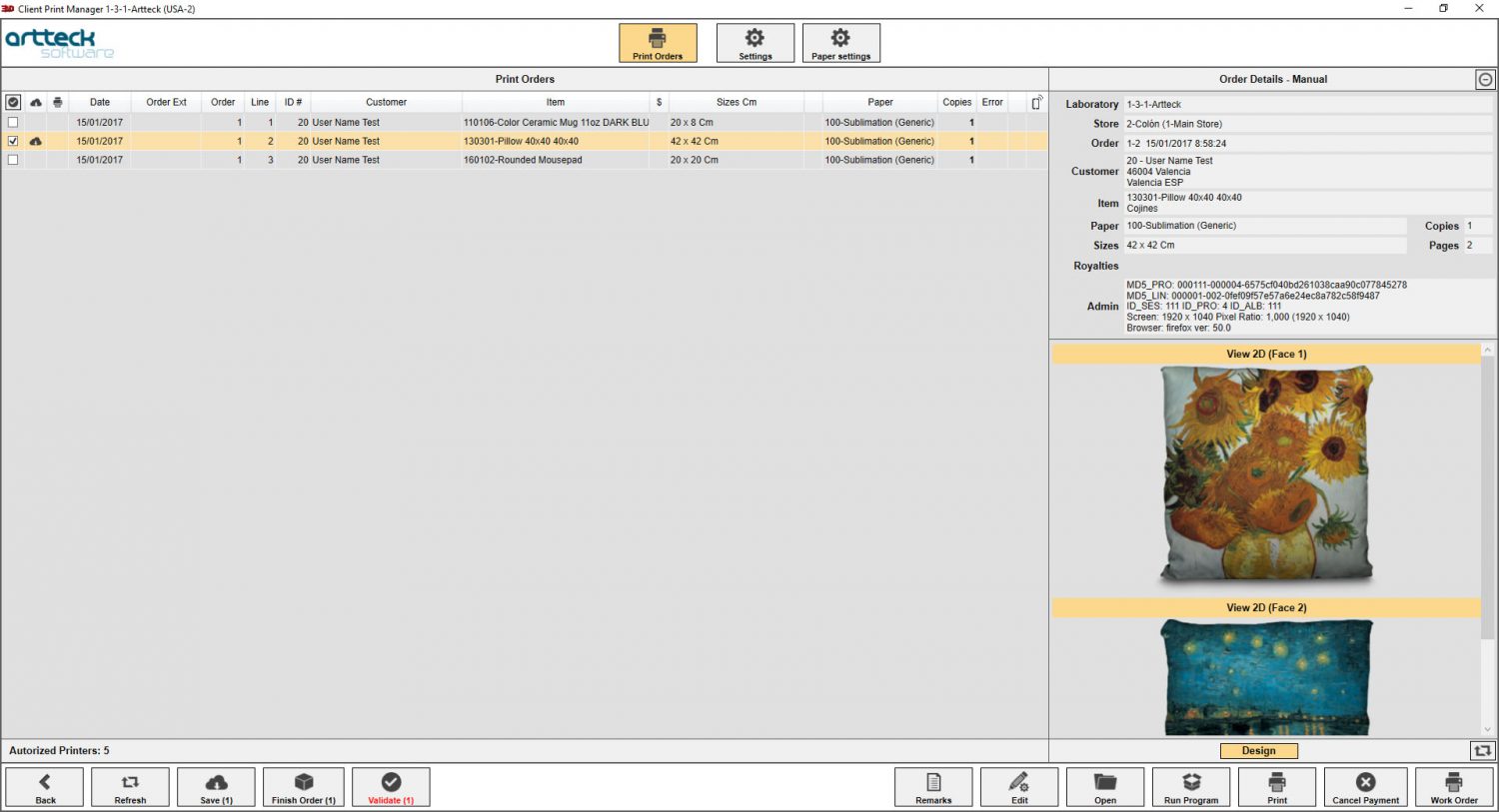The height and width of the screenshot is (812, 1499).
Task: Sort orders by the Date column
Action: (x=99, y=101)
